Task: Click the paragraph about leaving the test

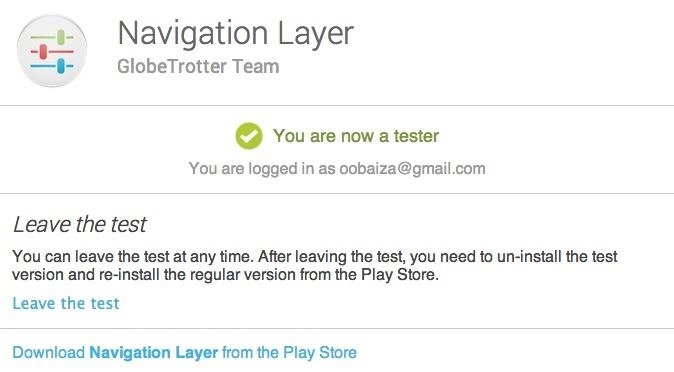Action: click(x=315, y=265)
